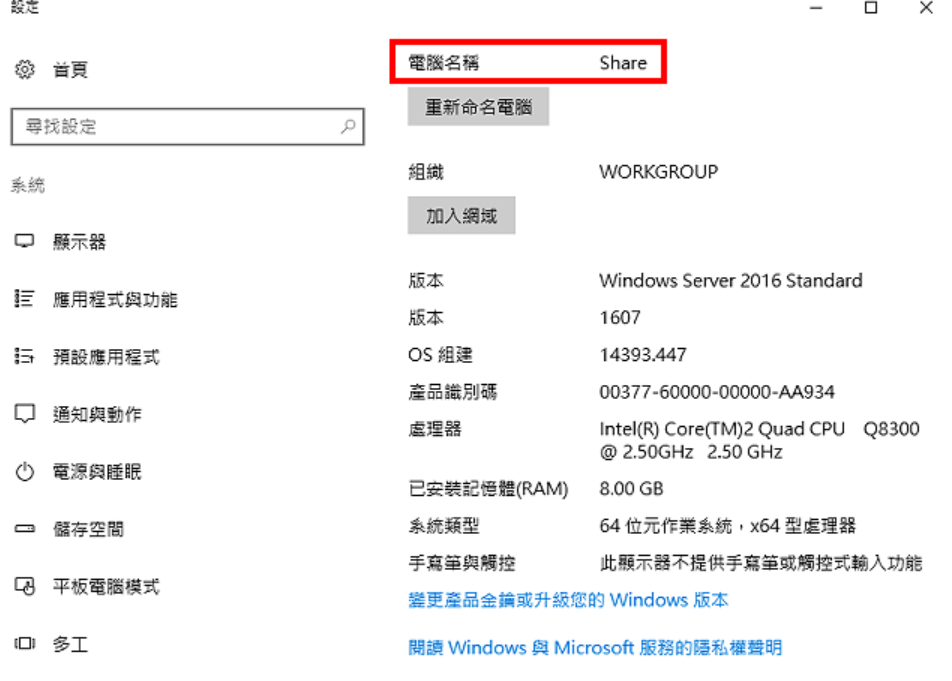Open the Microsoft services privacy statement link
Viewport: 952px width, 681px height.
595,648
